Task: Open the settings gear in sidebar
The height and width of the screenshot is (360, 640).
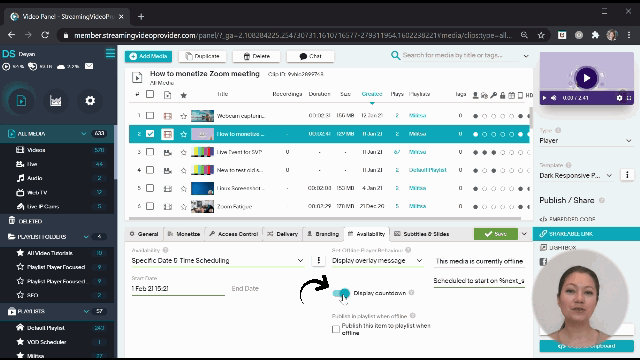Action: pyautogui.click(x=90, y=100)
